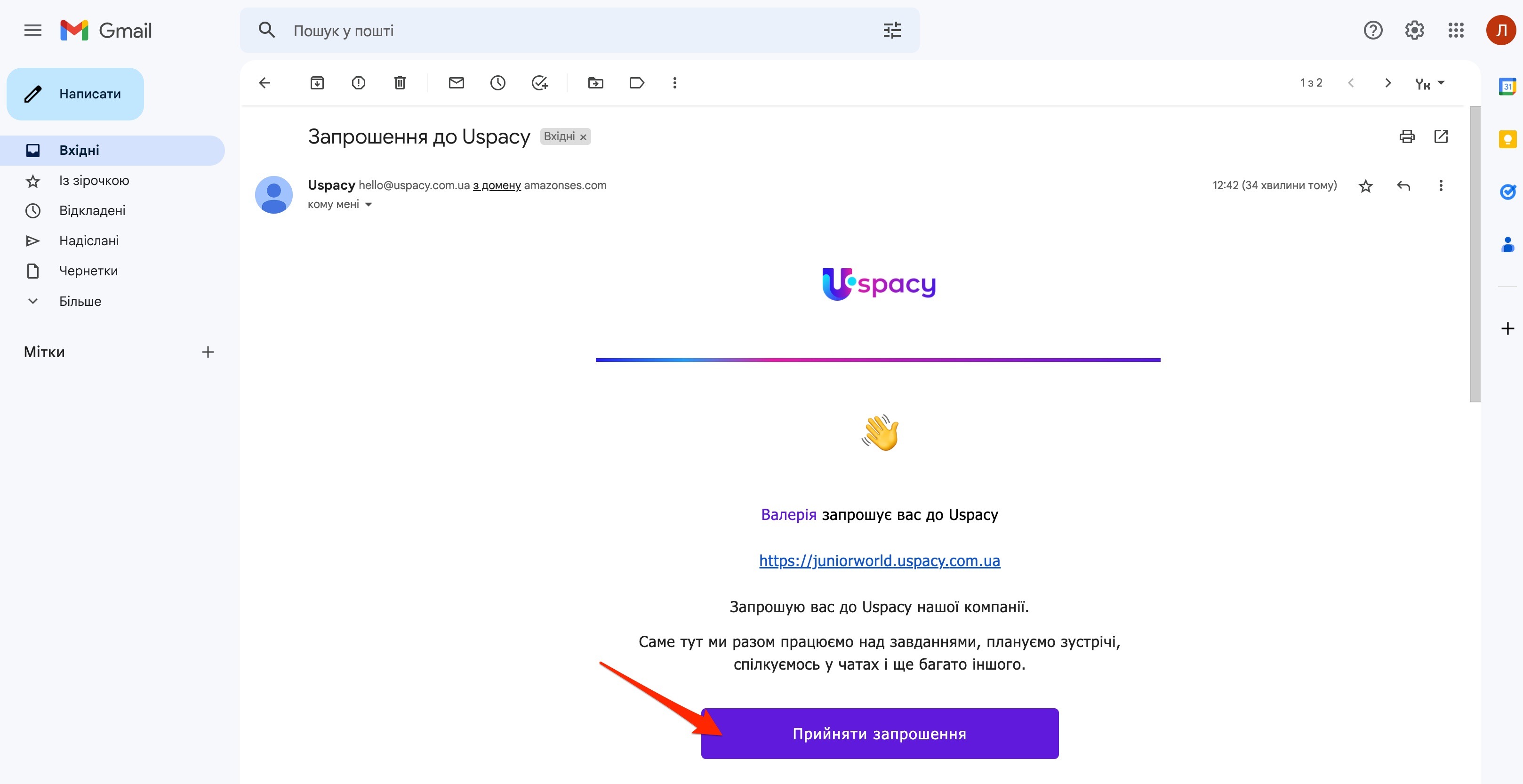Image resolution: width=1523 pixels, height=784 pixels.
Task: Expand the 'кому мені' recipient details
Action: (x=369, y=205)
